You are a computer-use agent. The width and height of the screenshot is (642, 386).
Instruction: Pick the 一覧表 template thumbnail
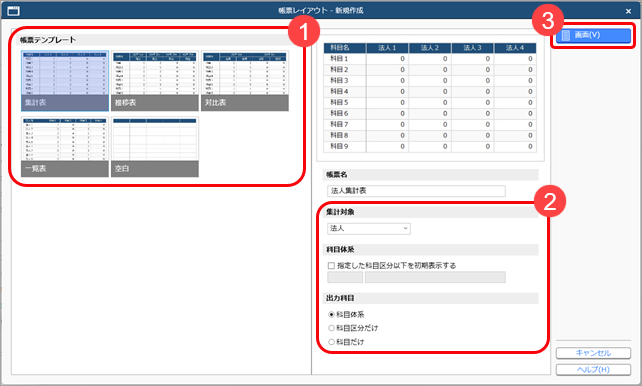pyautogui.click(x=65, y=147)
